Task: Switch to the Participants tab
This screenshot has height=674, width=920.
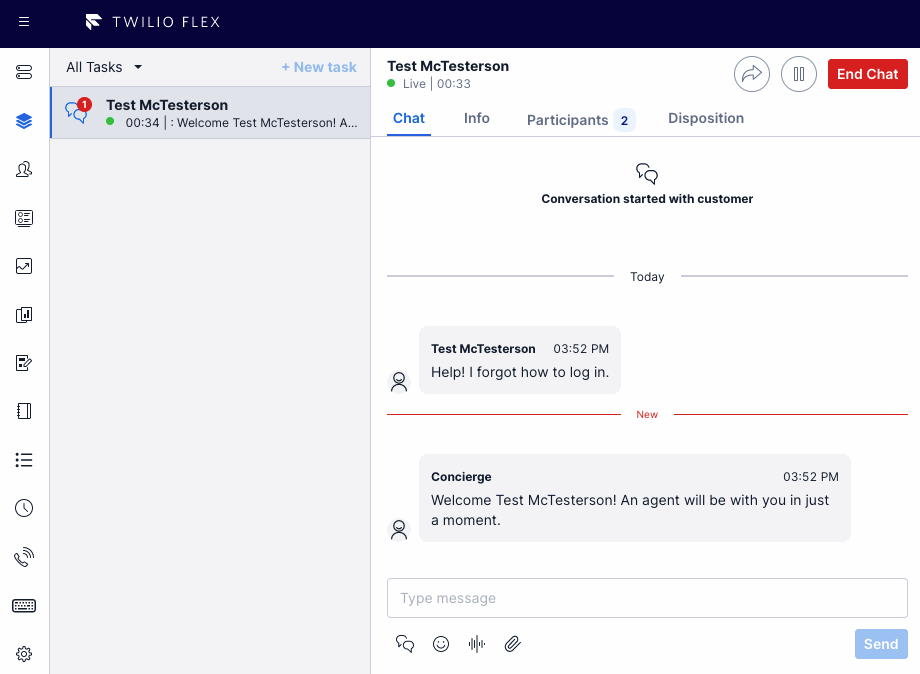Action: [580, 120]
